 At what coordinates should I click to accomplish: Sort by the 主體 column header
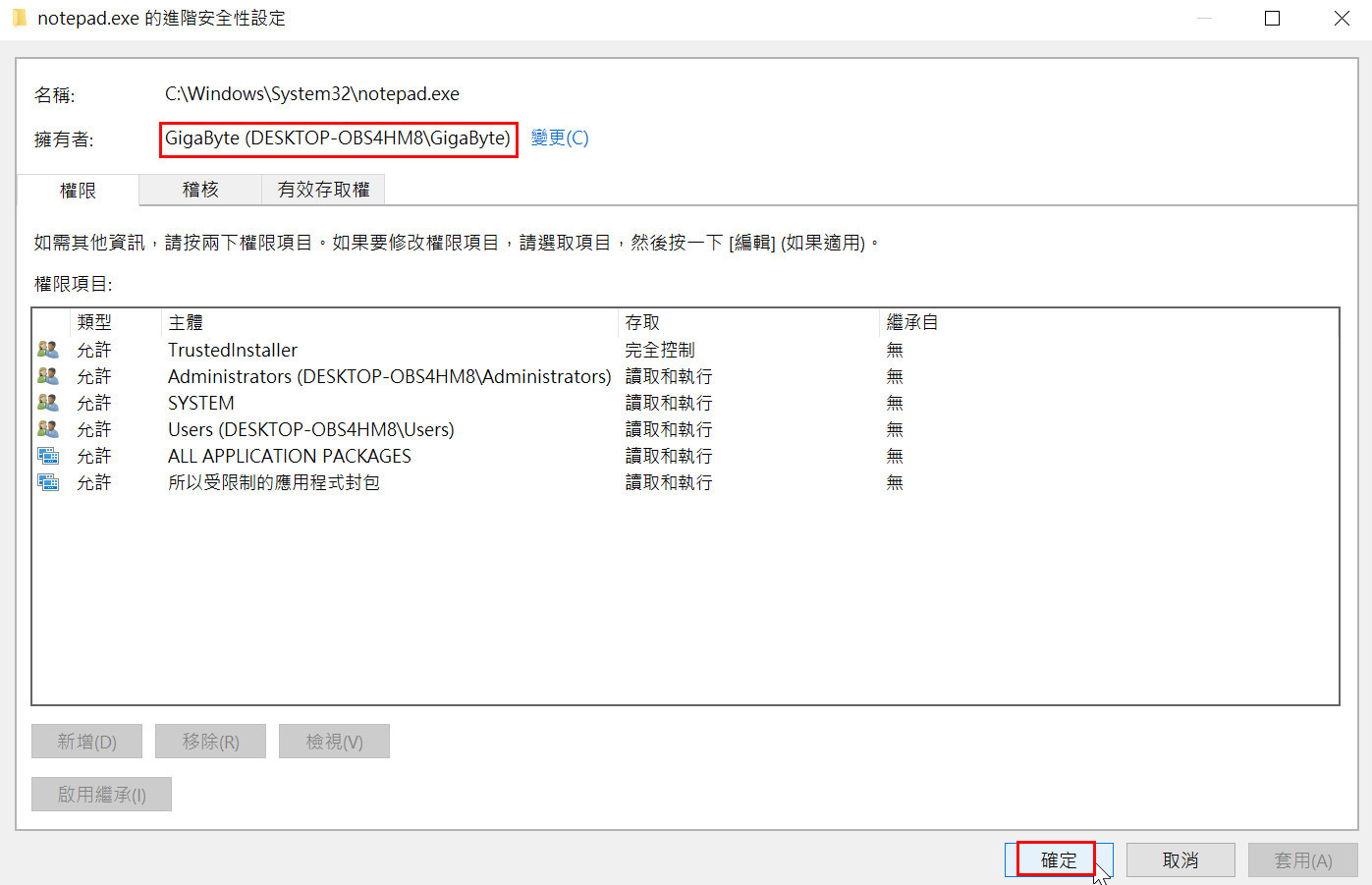(186, 322)
